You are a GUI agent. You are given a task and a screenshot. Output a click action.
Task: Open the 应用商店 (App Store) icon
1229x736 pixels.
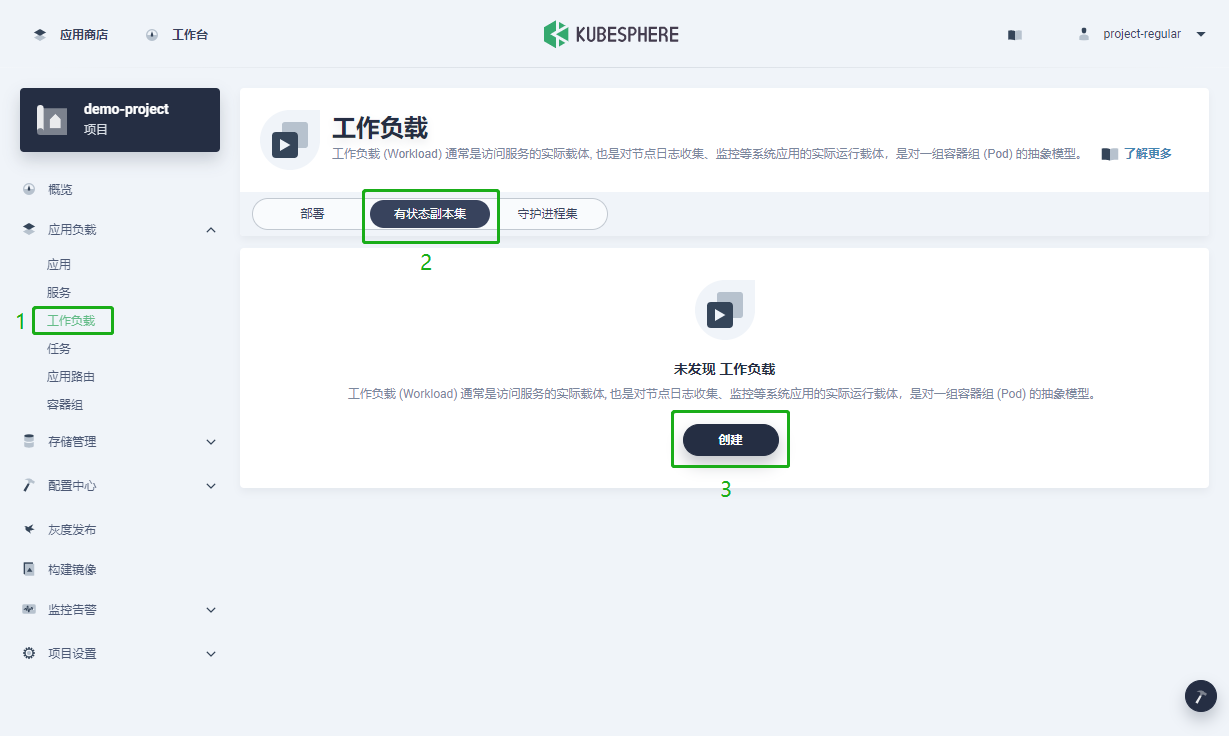pos(39,33)
